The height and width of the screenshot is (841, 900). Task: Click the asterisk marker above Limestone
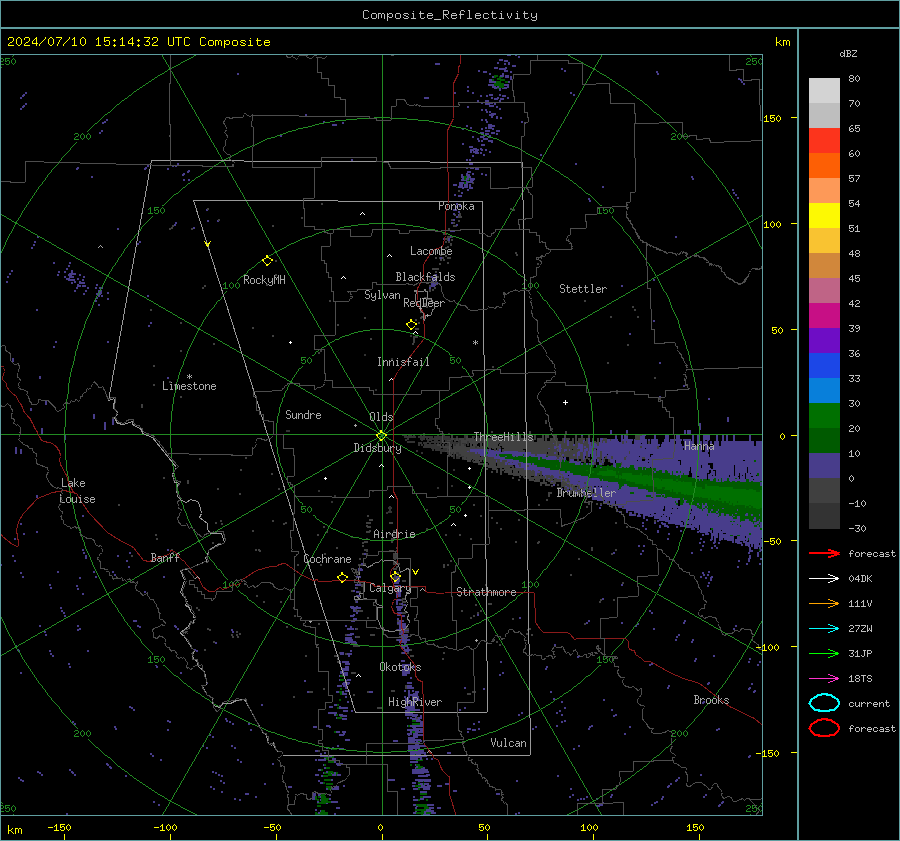pyautogui.click(x=189, y=377)
